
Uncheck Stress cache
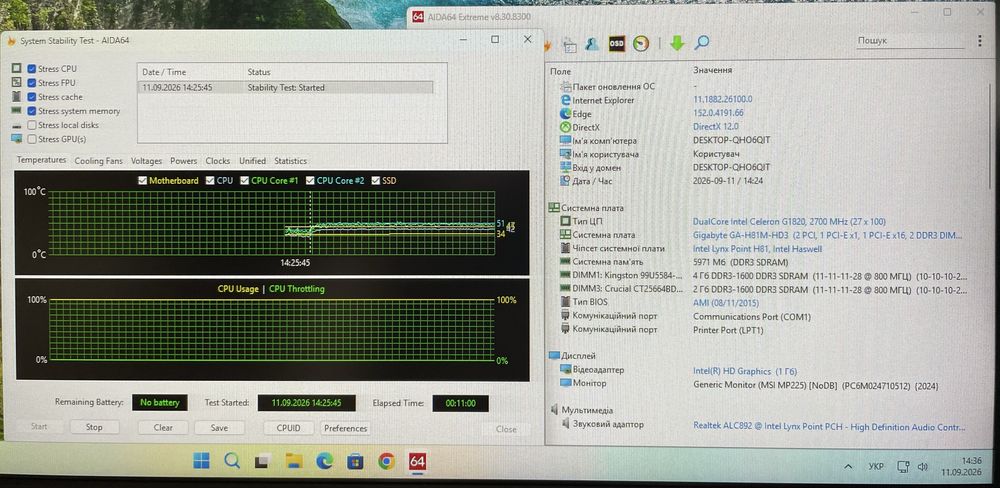(x=32, y=97)
